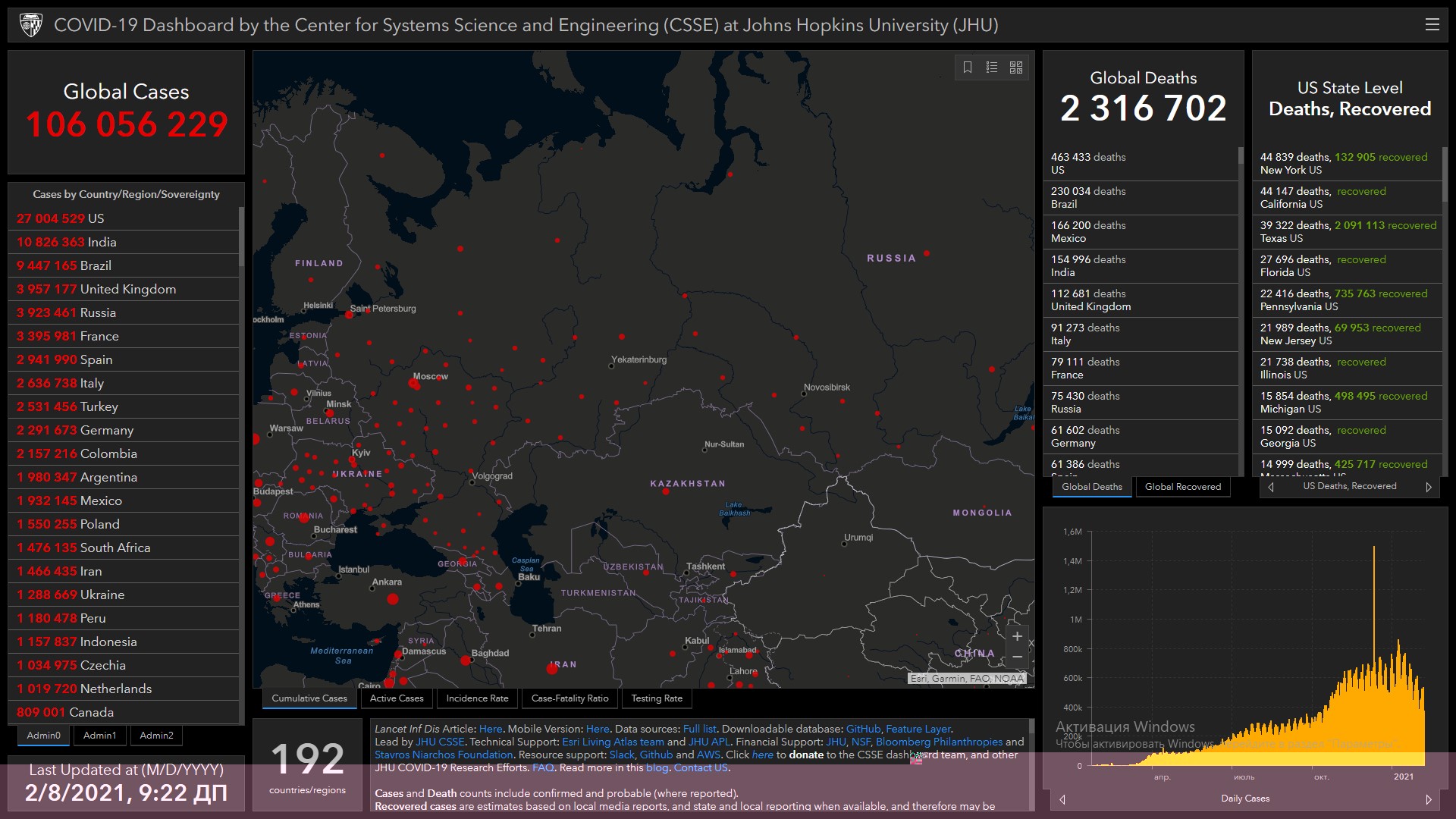Switch country list to Admin2
This screenshot has height=819, width=1456.
click(x=156, y=736)
